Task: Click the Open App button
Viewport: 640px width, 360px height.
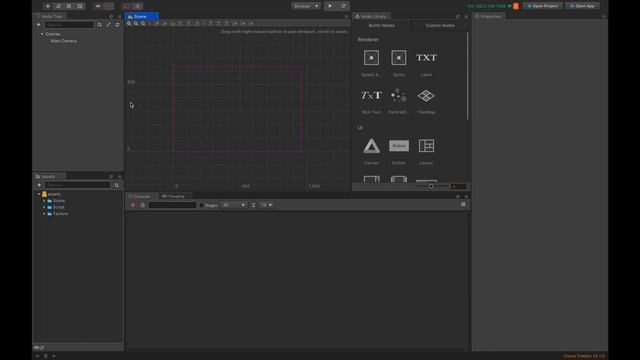Action: (x=582, y=6)
